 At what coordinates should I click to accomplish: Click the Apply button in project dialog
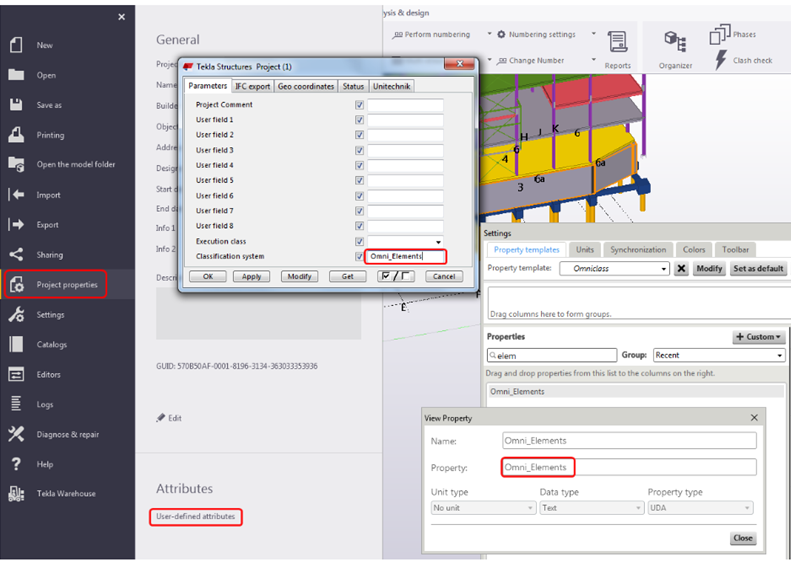[x=252, y=277]
